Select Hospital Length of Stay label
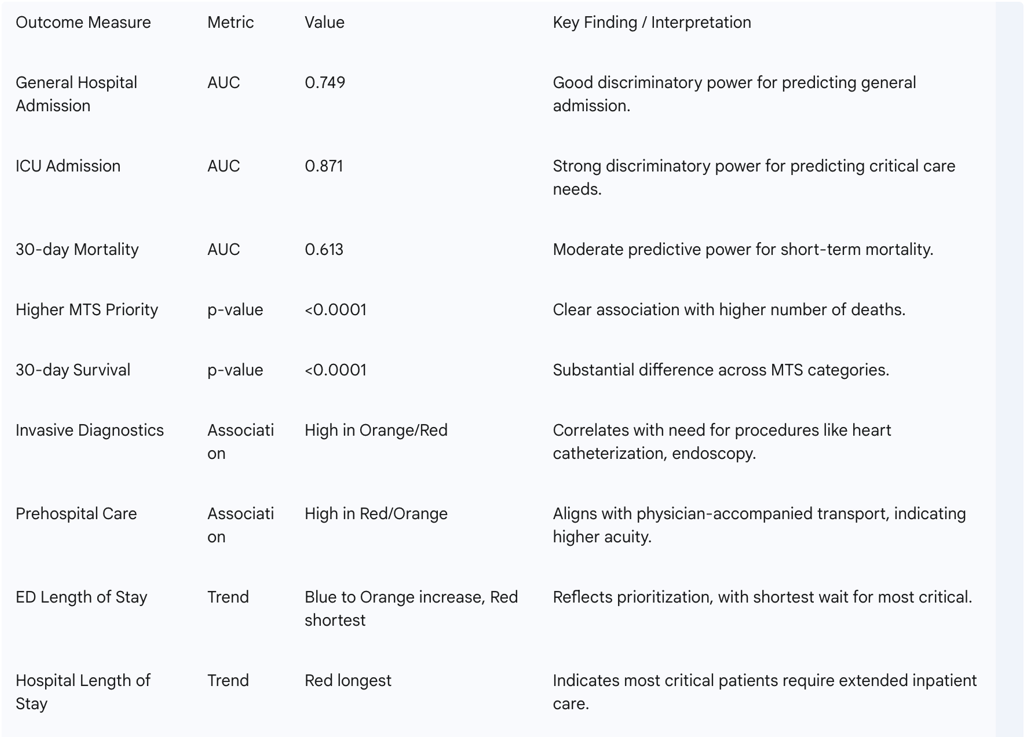 tap(83, 692)
